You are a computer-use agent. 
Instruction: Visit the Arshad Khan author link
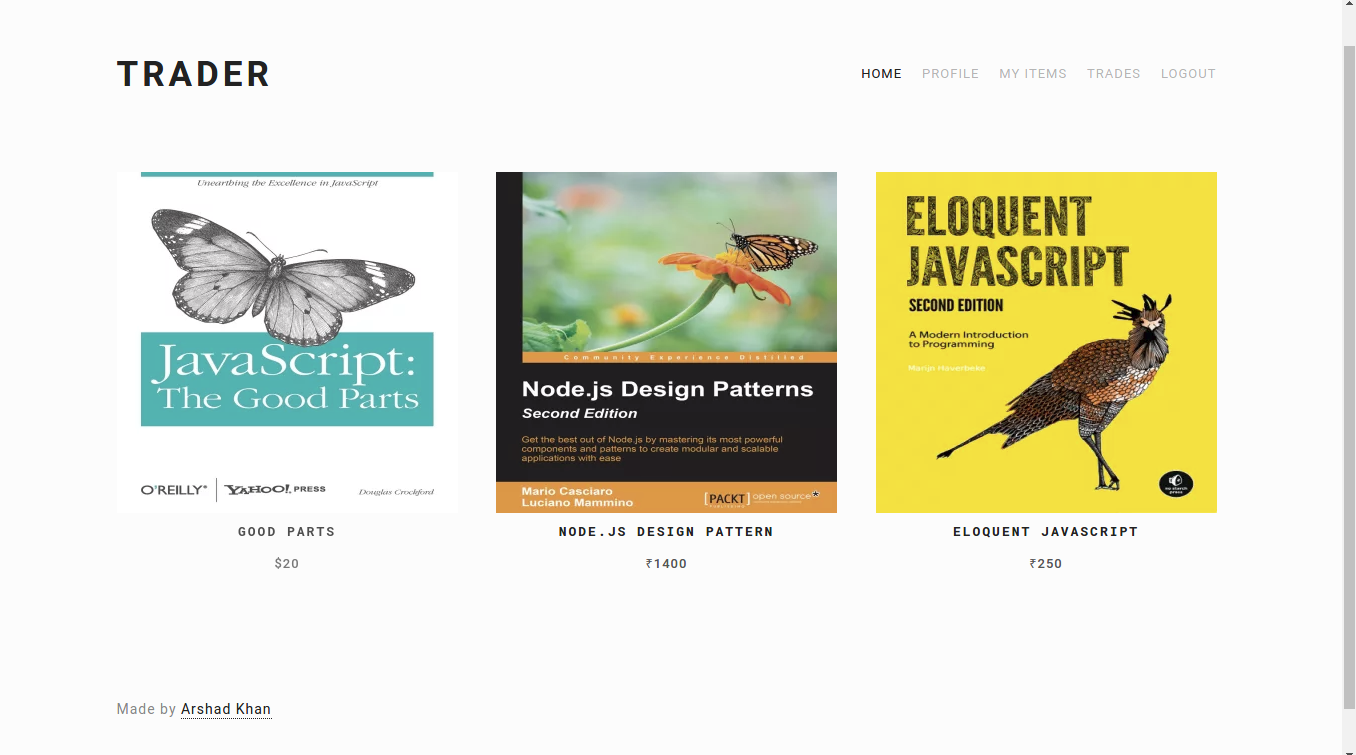[226, 709]
